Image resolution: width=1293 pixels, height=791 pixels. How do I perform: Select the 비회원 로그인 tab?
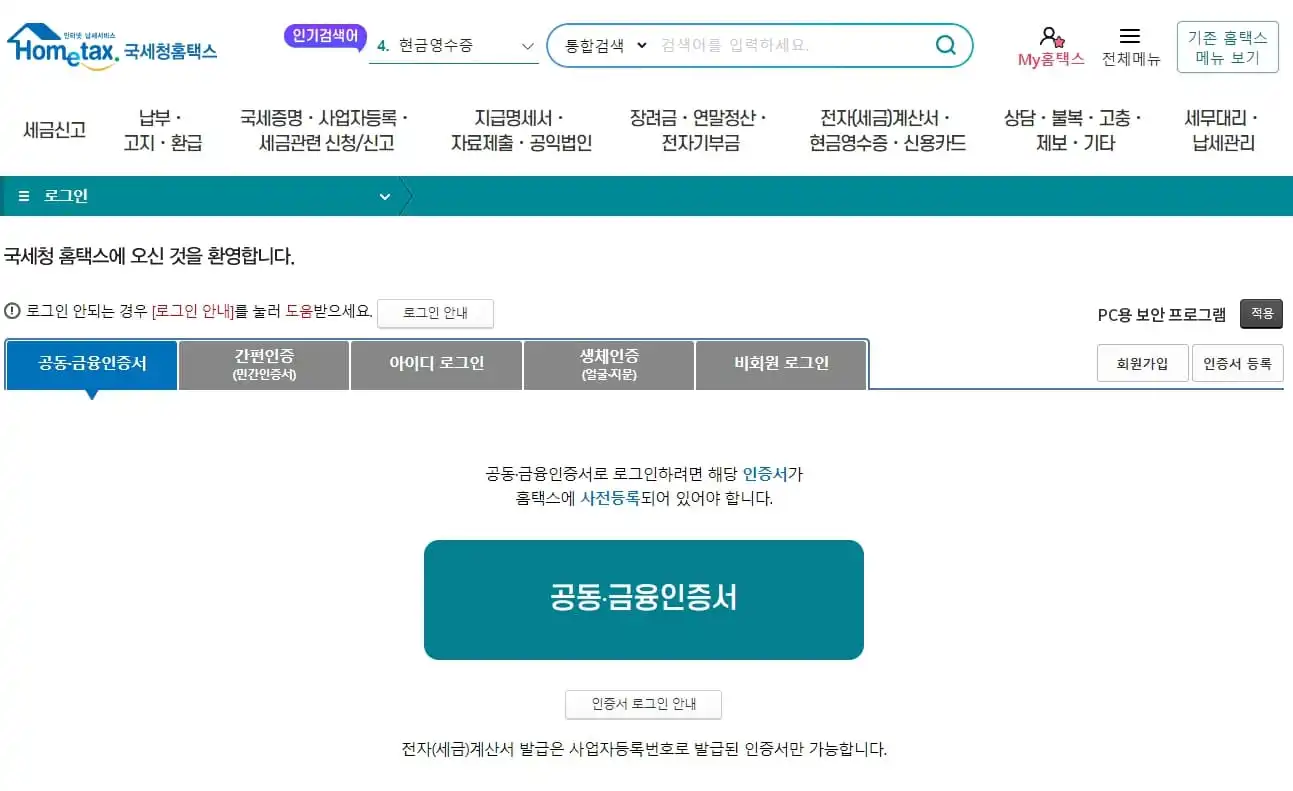780,364
